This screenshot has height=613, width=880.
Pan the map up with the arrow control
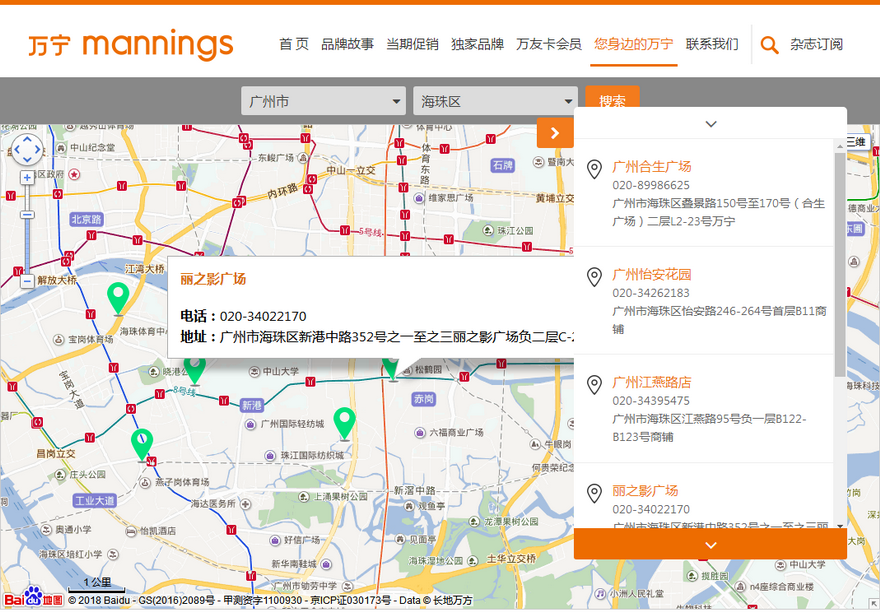[27, 139]
